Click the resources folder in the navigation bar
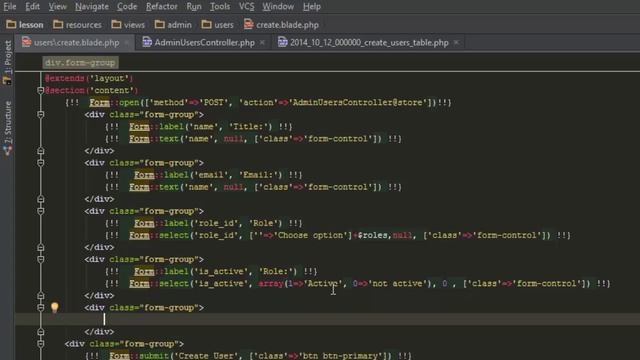Viewport: 640px width, 360px height. point(78,25)
